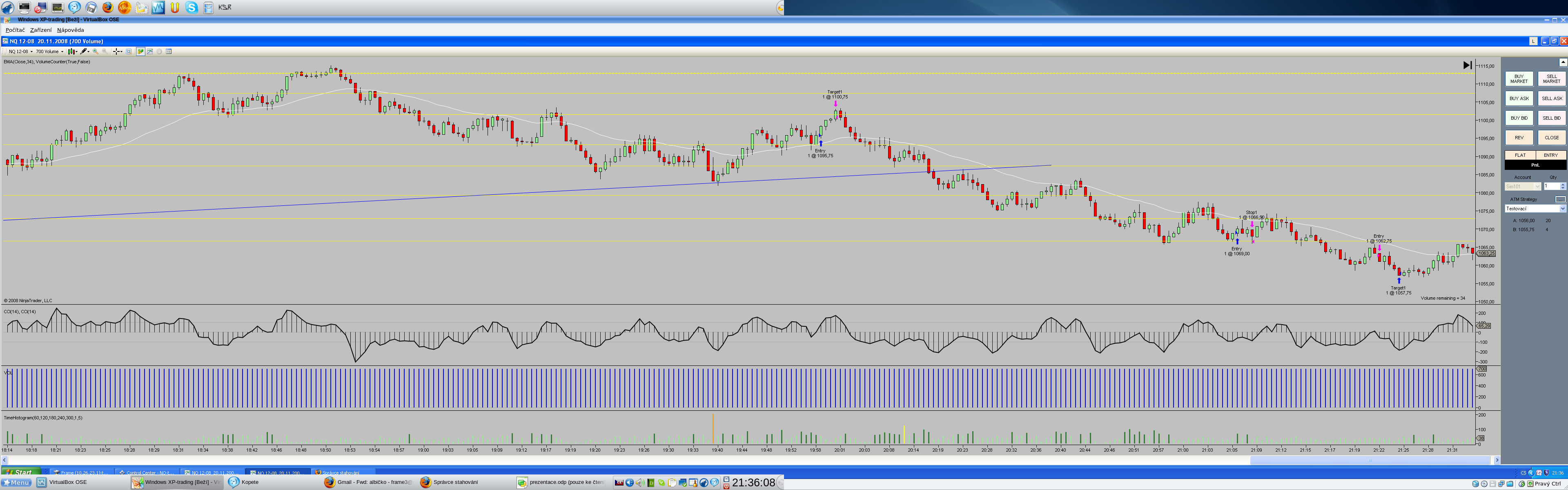Open the 700 Volume interval dropdown
Image resolution: width=1568 pixels, height=490 pixels.
[x=62, y=52]
